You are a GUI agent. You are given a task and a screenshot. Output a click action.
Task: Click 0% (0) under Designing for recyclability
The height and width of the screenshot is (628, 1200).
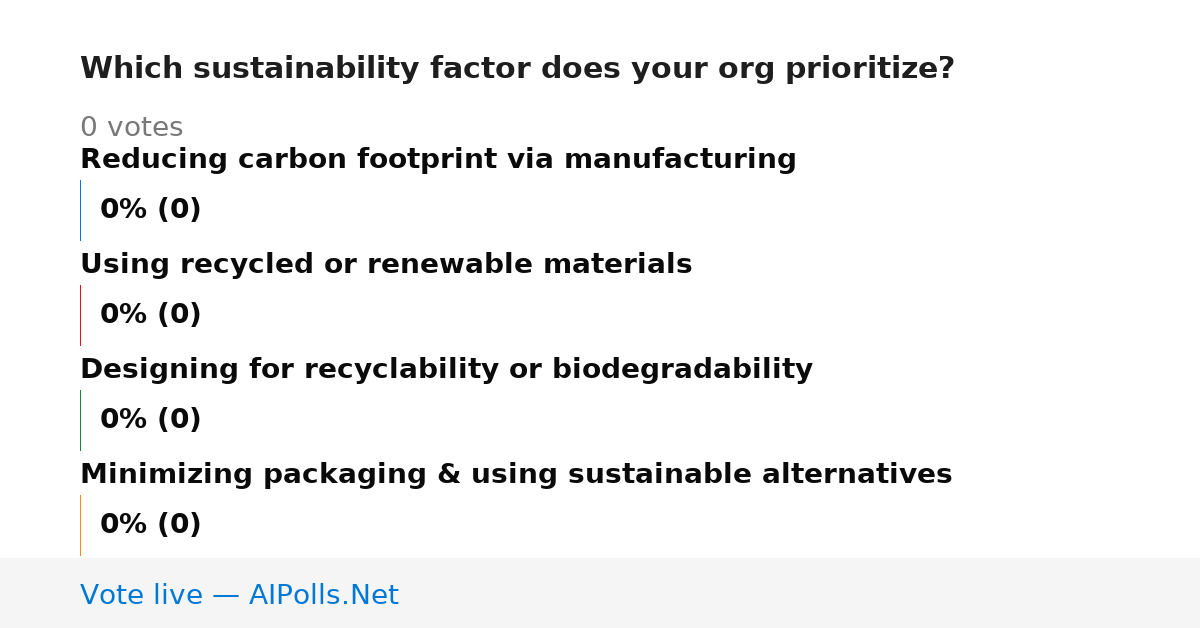point(151,420)
